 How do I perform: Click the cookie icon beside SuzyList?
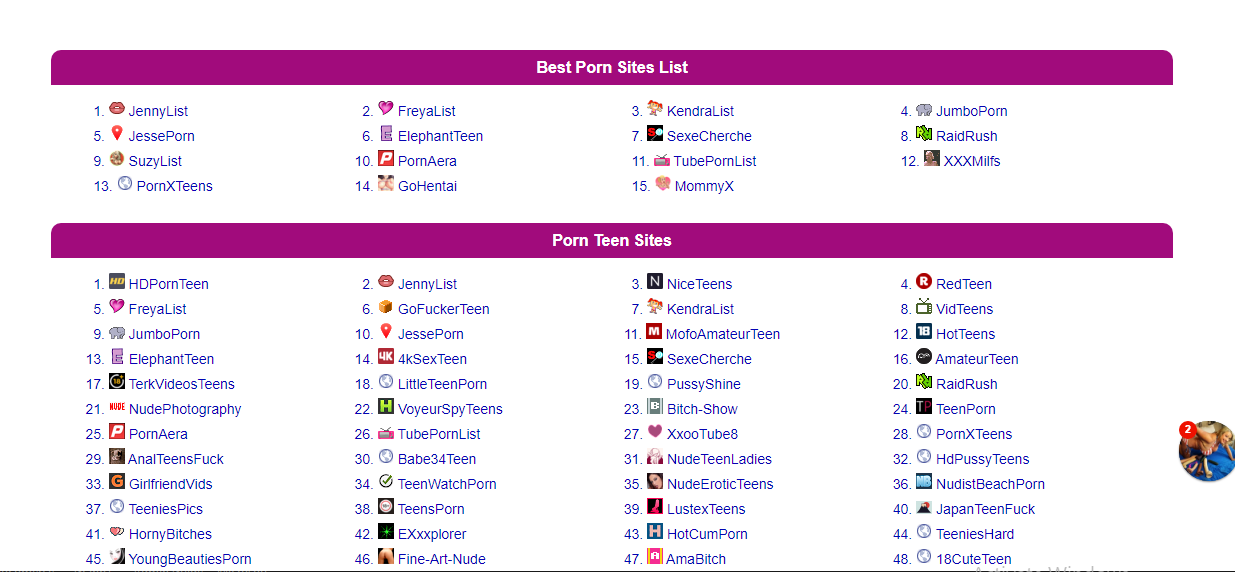117,159
